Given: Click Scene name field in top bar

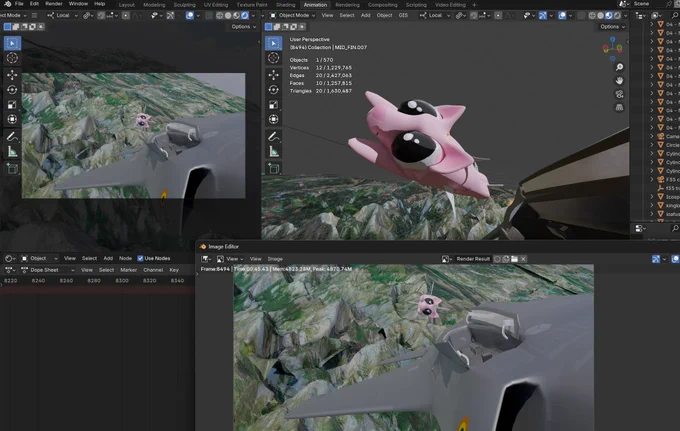Looking at the screenshot, I should 641,4.
